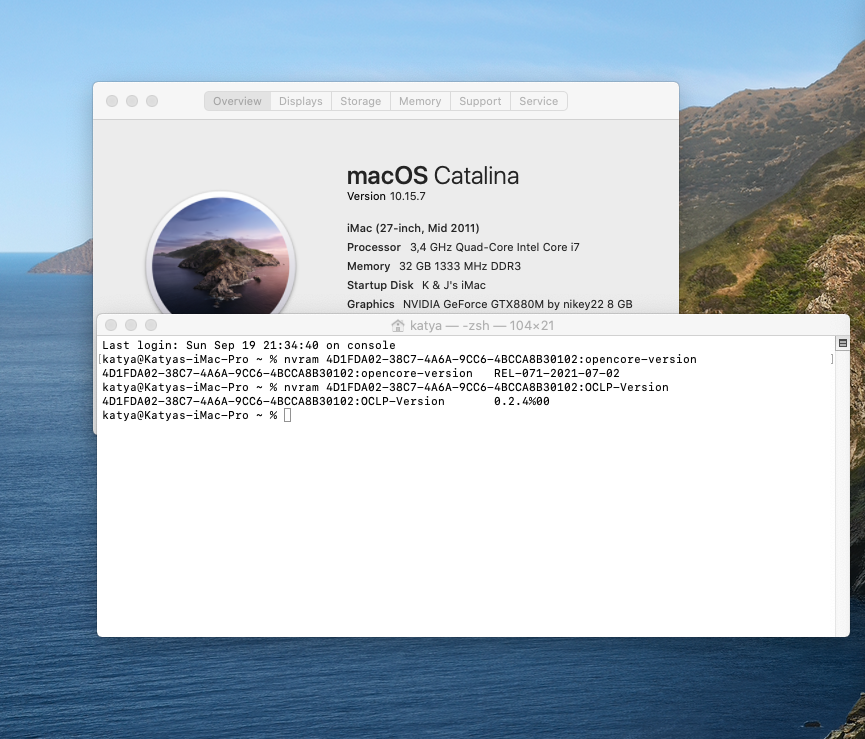Click the OCLP-Version value '0.2.4%00'

point(522,401)
